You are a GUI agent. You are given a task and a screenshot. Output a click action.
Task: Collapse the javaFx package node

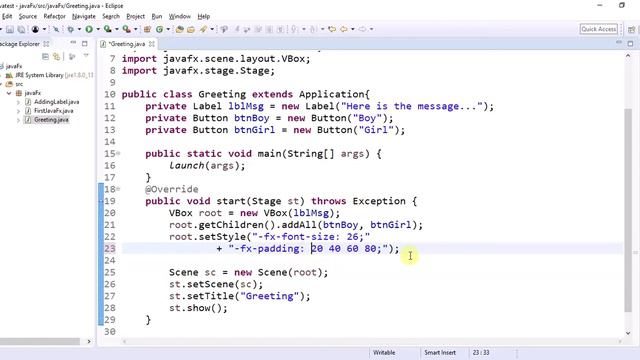click(x=9, y=93)
